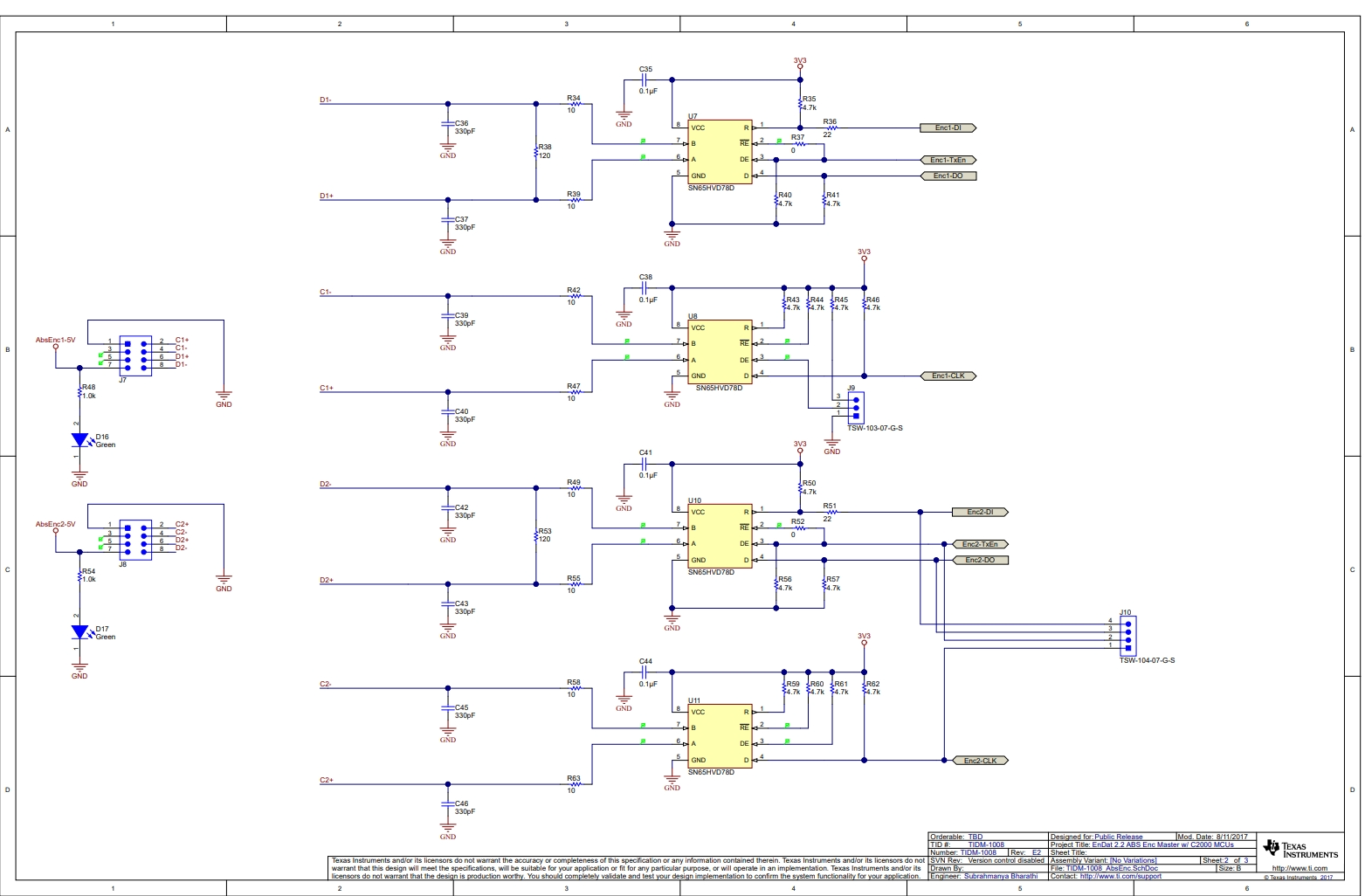
Task: Select the U10 transceiver component
Action: [720, 536]
